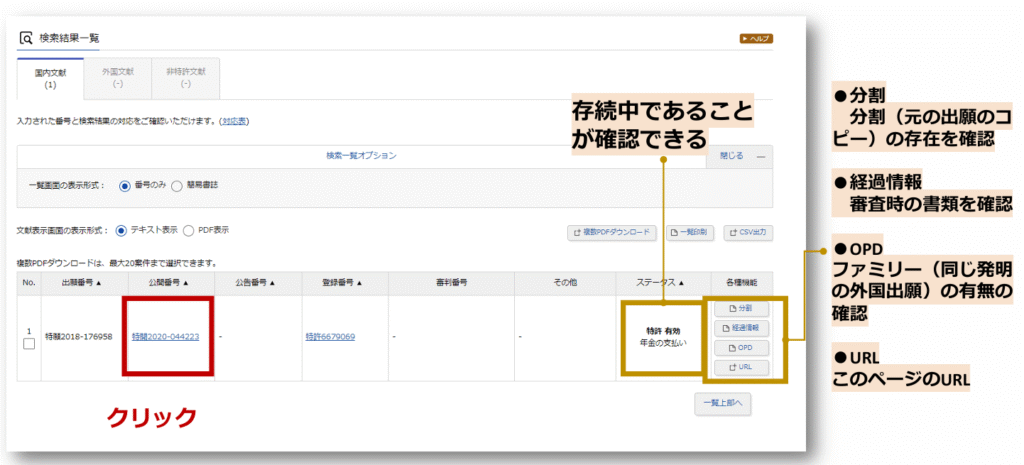
Task: Select the 番号のみ radio option
Action: coord(125,185)
